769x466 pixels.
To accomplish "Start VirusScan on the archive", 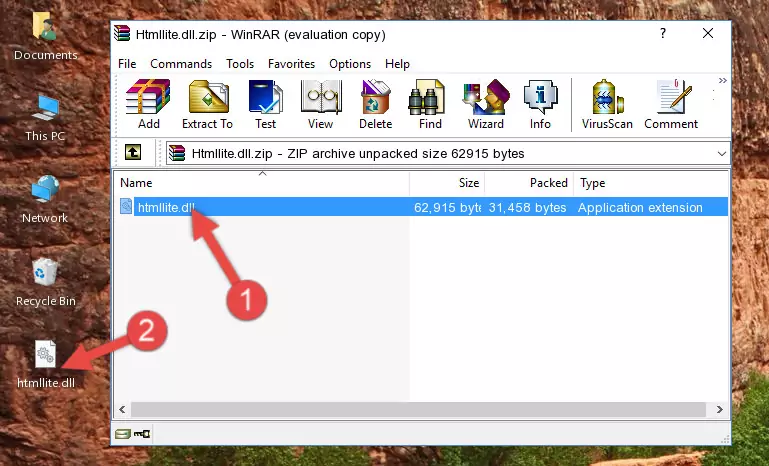I will [x=607, y=104].
